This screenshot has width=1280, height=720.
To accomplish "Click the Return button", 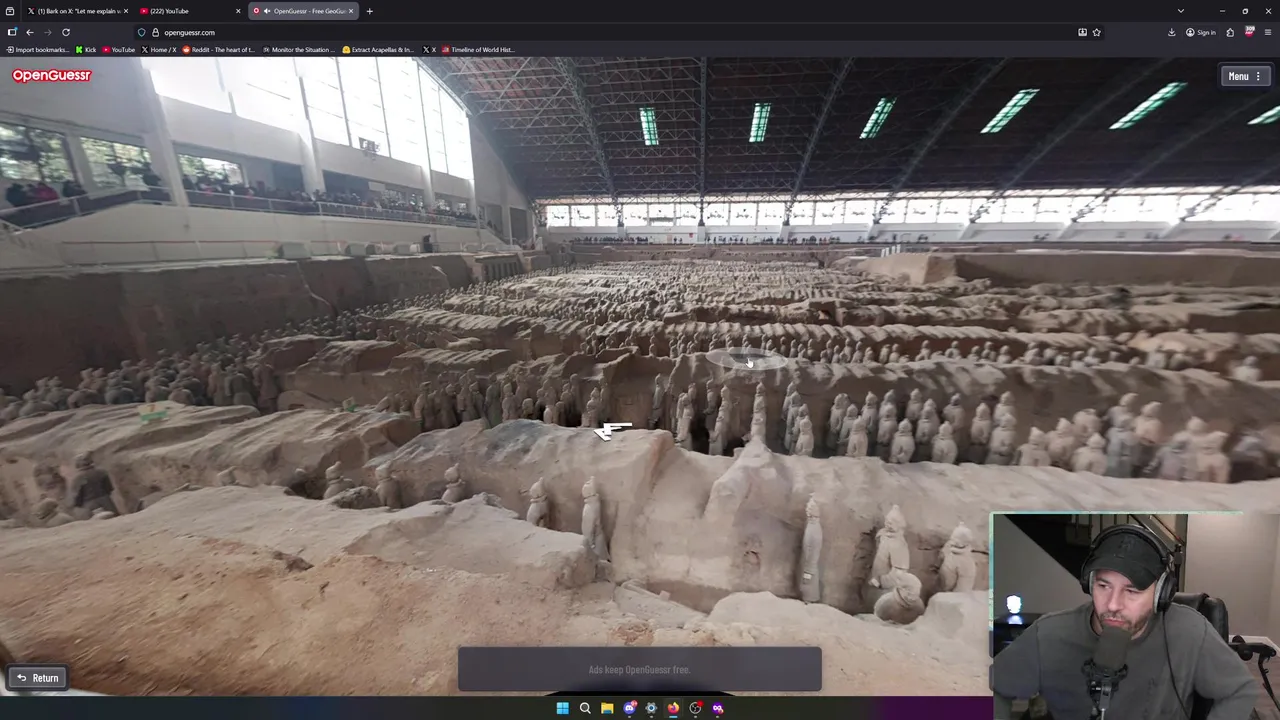I will (38, 678).
